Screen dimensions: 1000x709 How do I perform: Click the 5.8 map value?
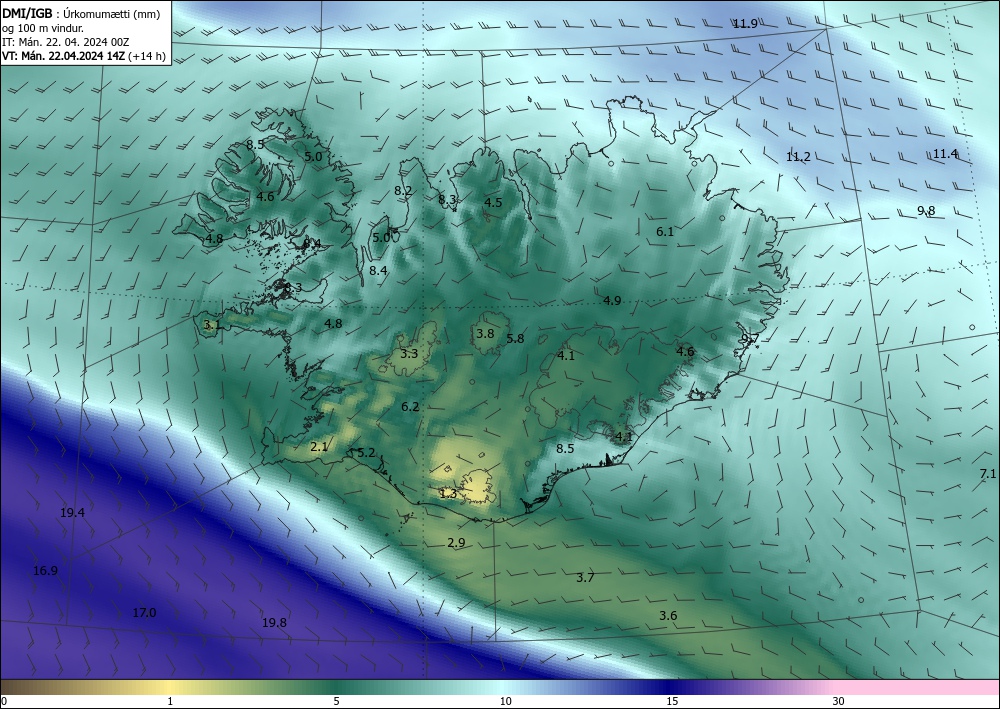pyautogui.click(x=515, y=339)
